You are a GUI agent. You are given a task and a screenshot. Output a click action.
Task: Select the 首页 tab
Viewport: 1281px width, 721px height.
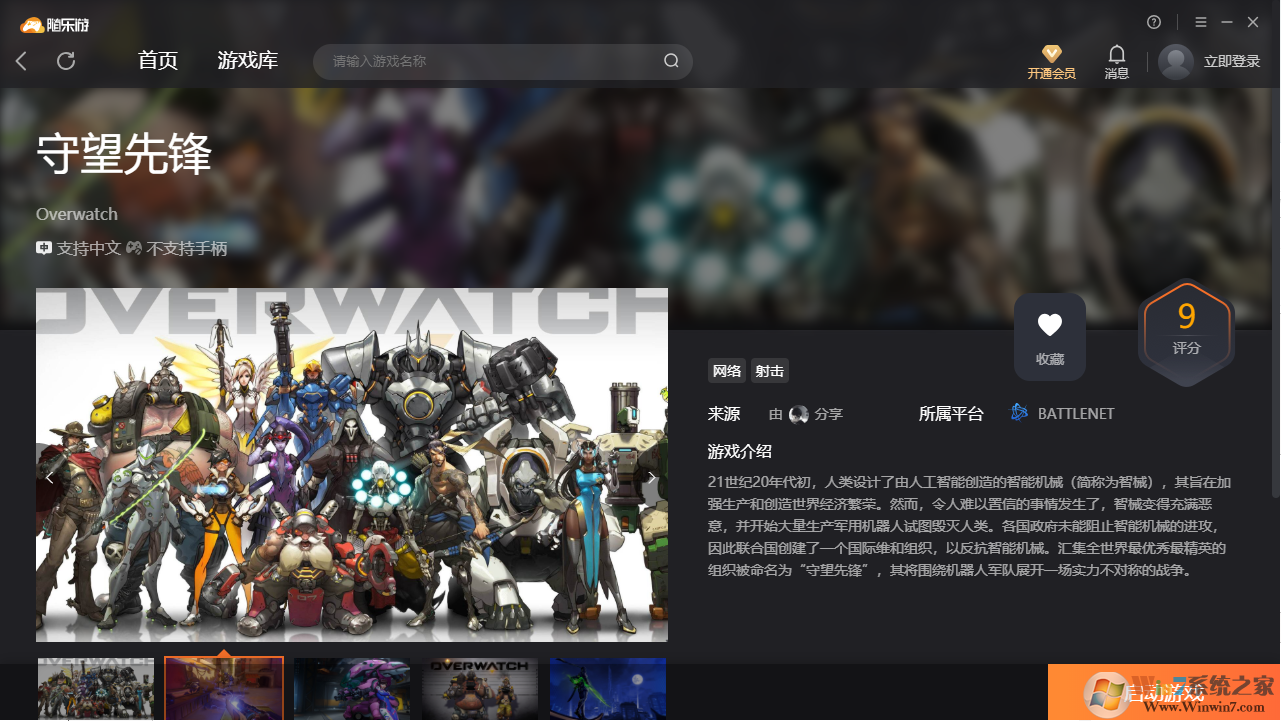157,61
